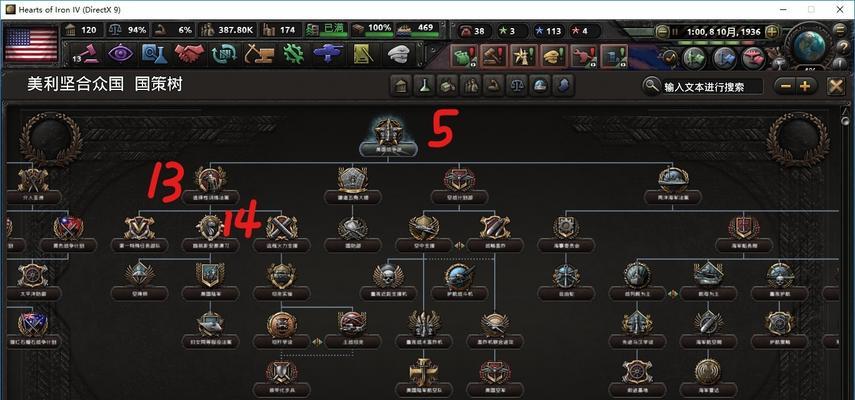Viewport: 855px width, 400px height.
Task: Select the 战略轰炸 bomb focus
Action: tap(495, 233)
